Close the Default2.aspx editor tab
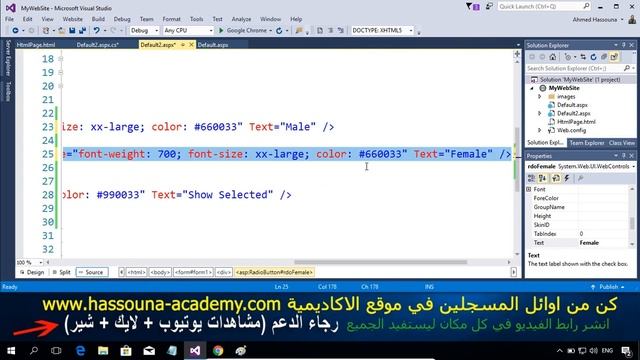Image resolution: width=640 pixels, height=360 pixels. (191, 45)
